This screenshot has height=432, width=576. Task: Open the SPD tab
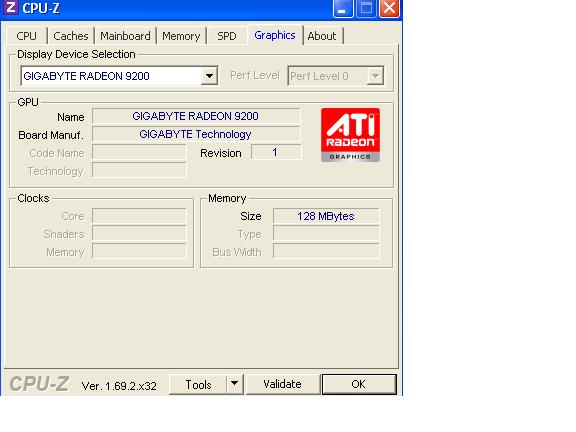click(227, 36)
